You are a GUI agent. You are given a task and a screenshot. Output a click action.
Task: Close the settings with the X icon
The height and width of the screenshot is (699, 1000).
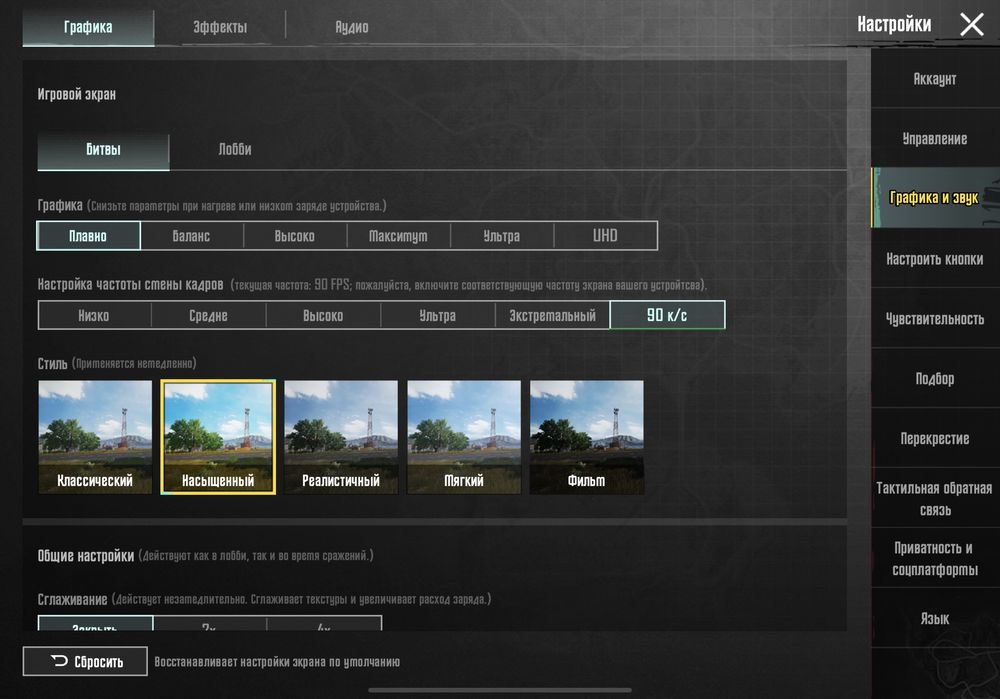[x=971, y=25]
